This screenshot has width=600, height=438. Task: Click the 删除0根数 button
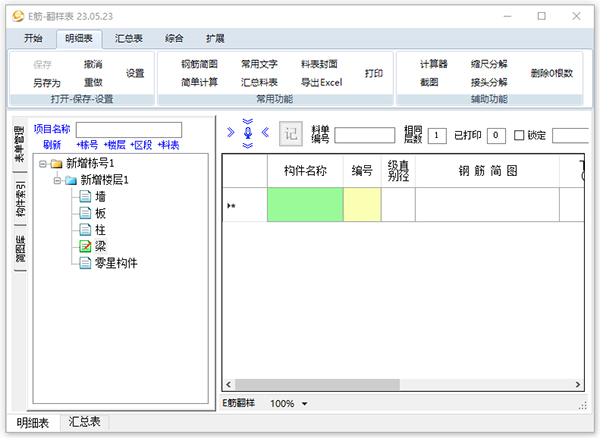point(551,73)
